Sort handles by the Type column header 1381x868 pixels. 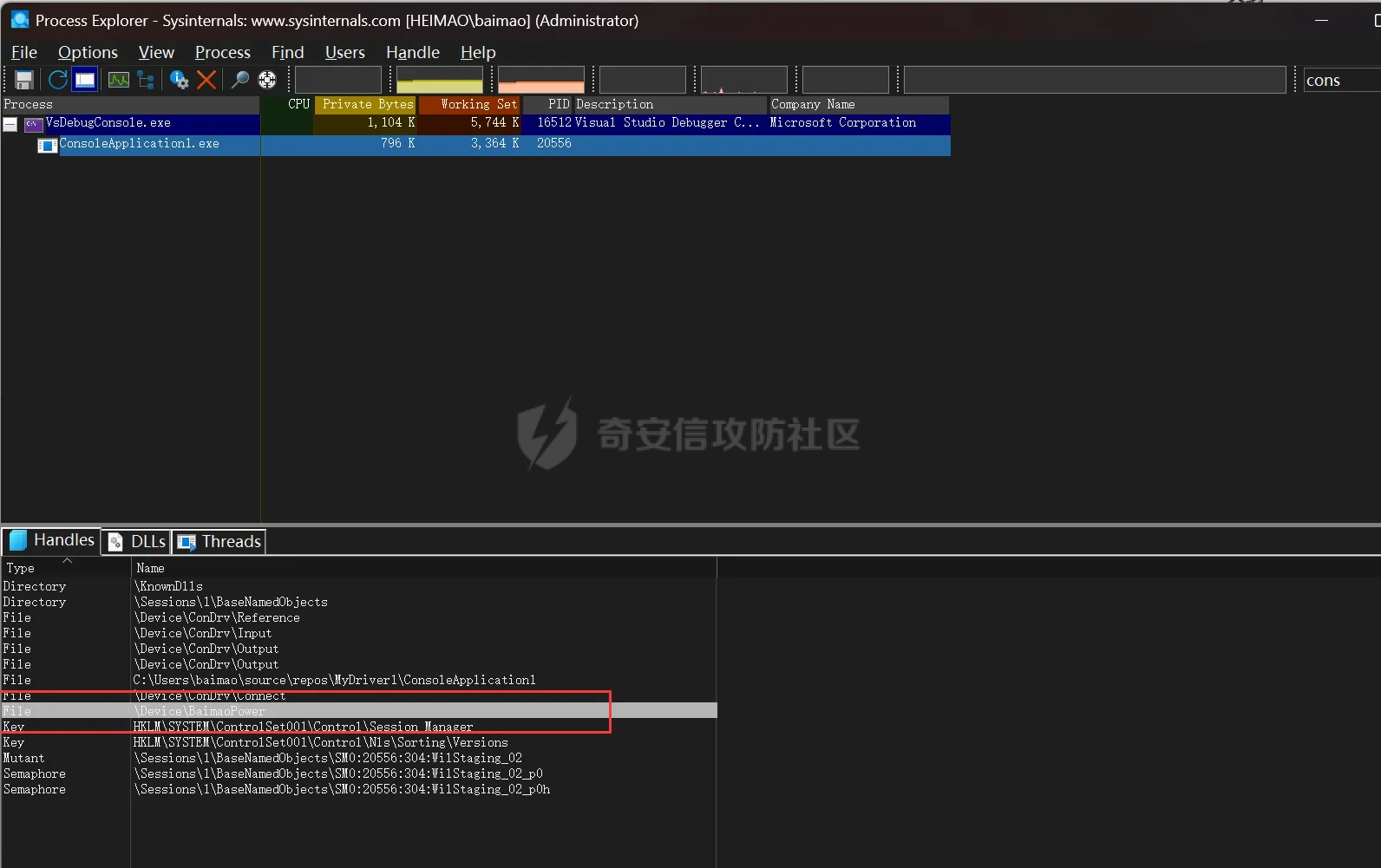click(66, 568)
